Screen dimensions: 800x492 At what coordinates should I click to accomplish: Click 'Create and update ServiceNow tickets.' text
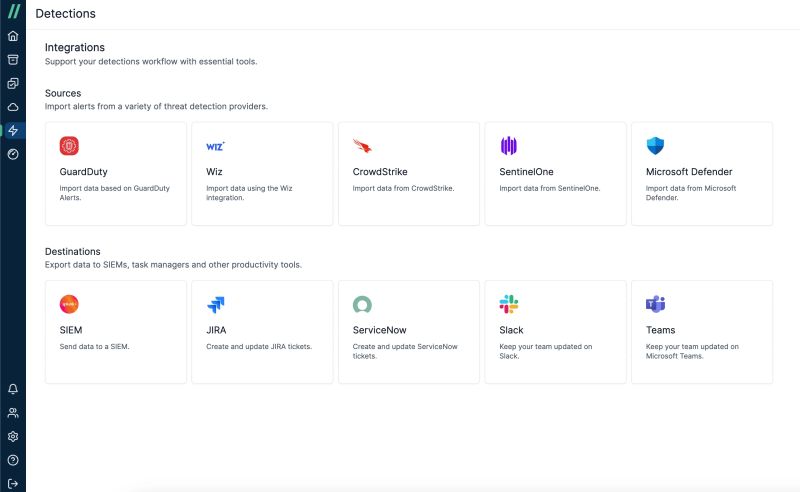coord(405,351)
